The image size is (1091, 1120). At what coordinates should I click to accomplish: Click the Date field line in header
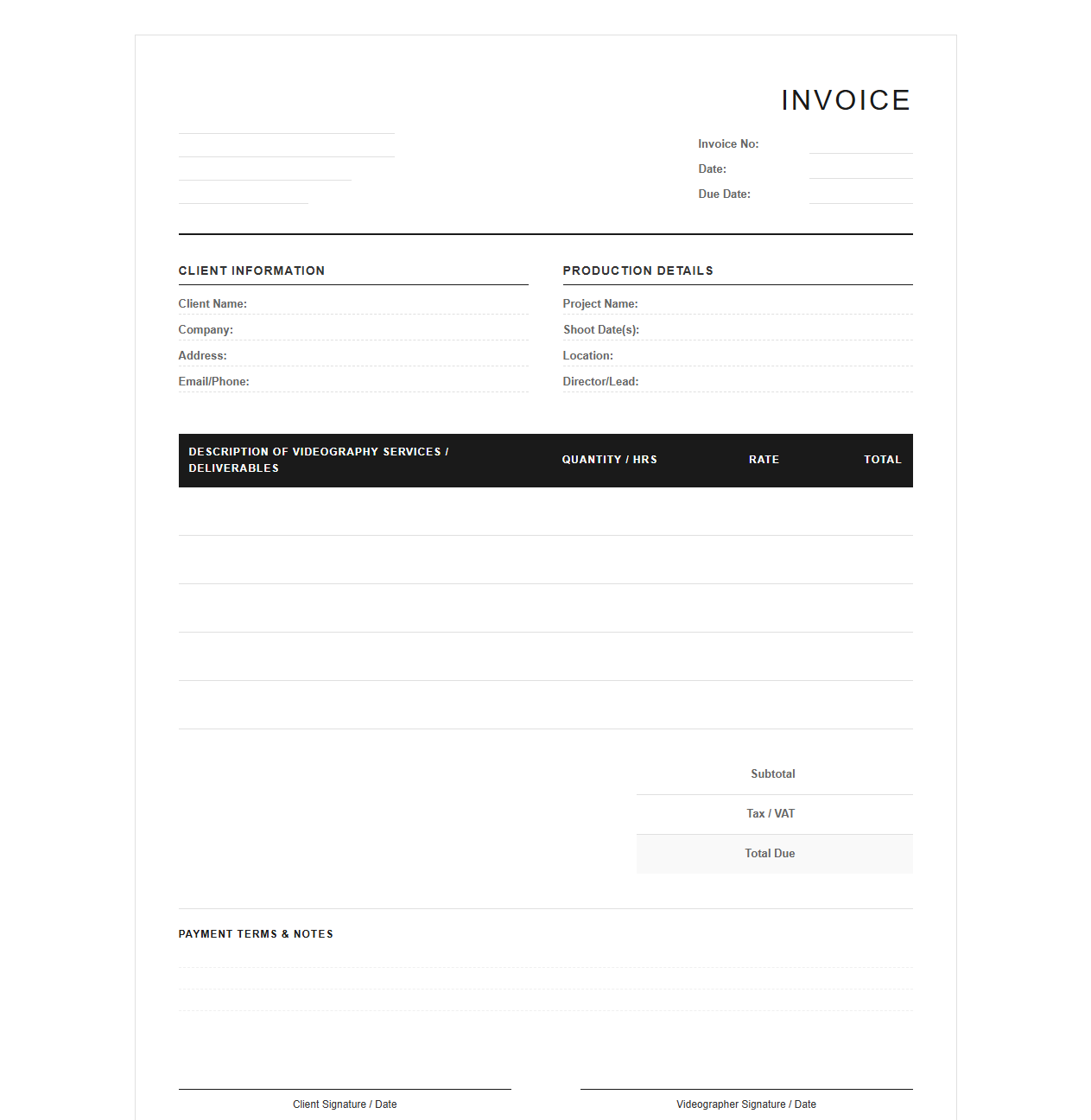(x=860, y=169)
